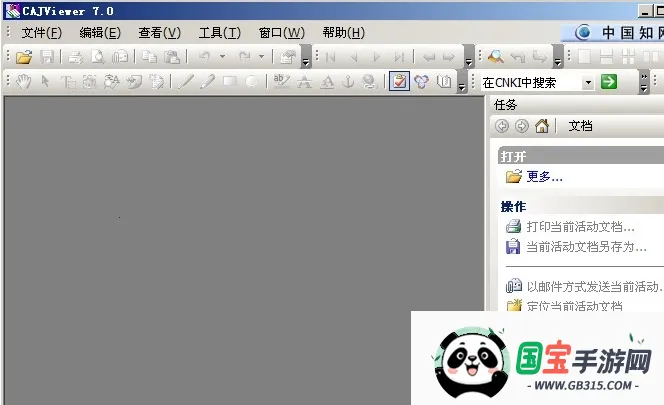Select the text recognition OCR tool
Image resolution: width=664 pixels, height=405 pixels.
112,81
